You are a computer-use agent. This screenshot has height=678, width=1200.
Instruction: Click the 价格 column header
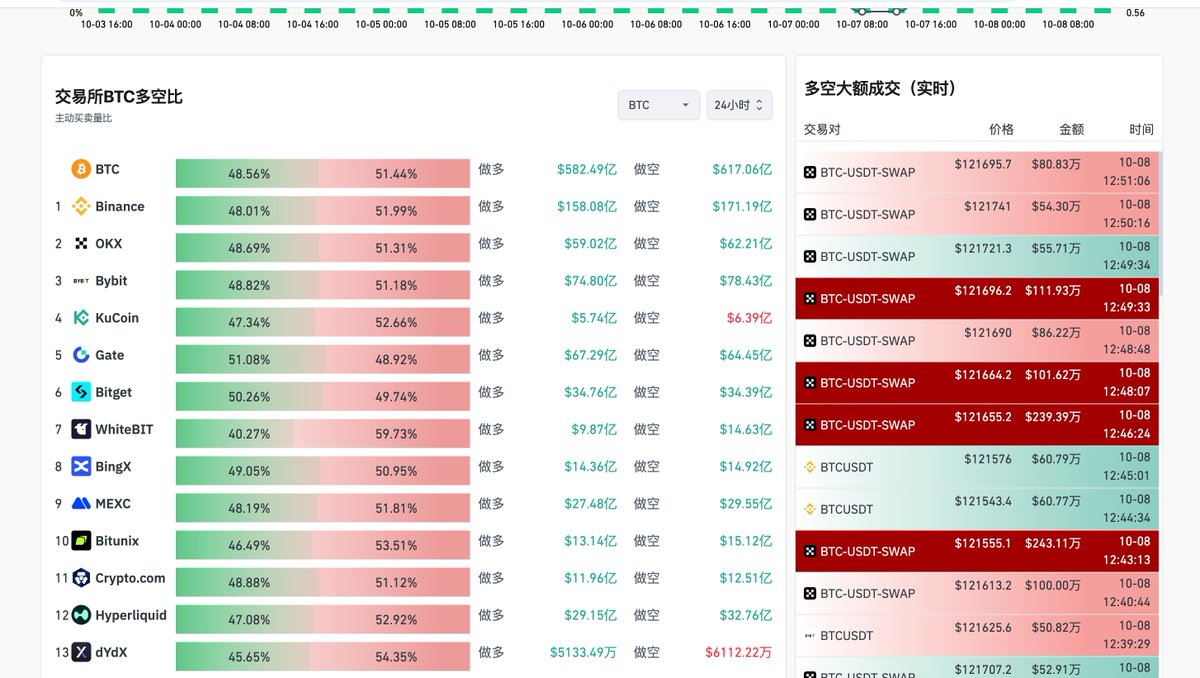tap(1001, 129)
